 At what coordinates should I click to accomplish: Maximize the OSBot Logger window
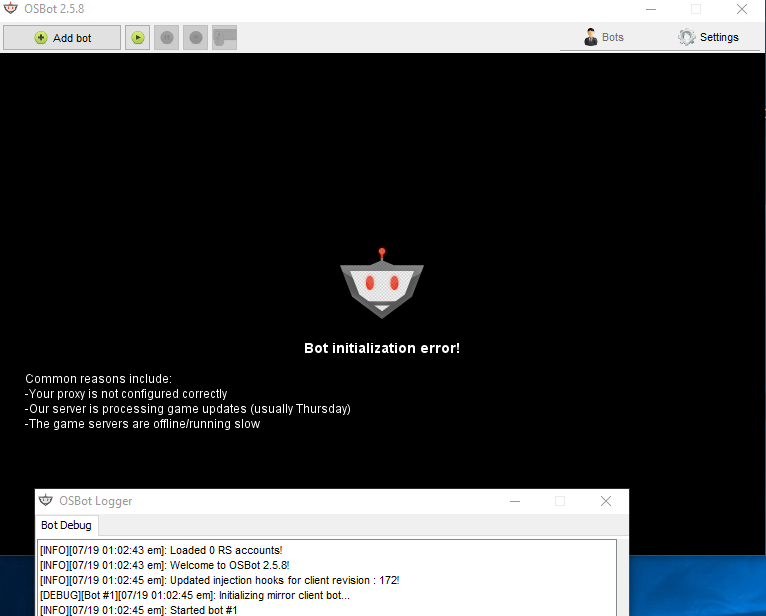tap(560, 501)
